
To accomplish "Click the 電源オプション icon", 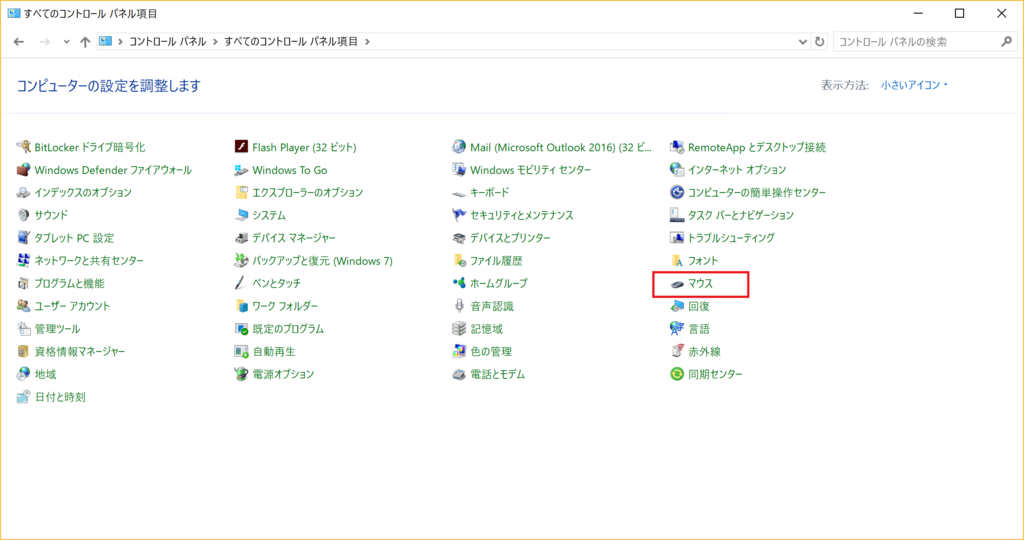I will click(242, 374).
